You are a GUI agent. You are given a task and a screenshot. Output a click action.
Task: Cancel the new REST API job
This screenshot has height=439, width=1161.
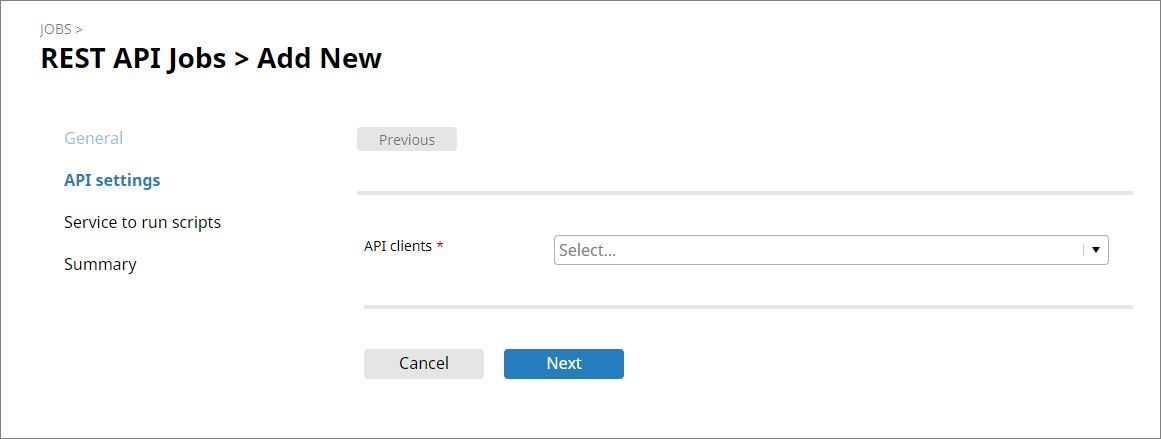(423, 364)
